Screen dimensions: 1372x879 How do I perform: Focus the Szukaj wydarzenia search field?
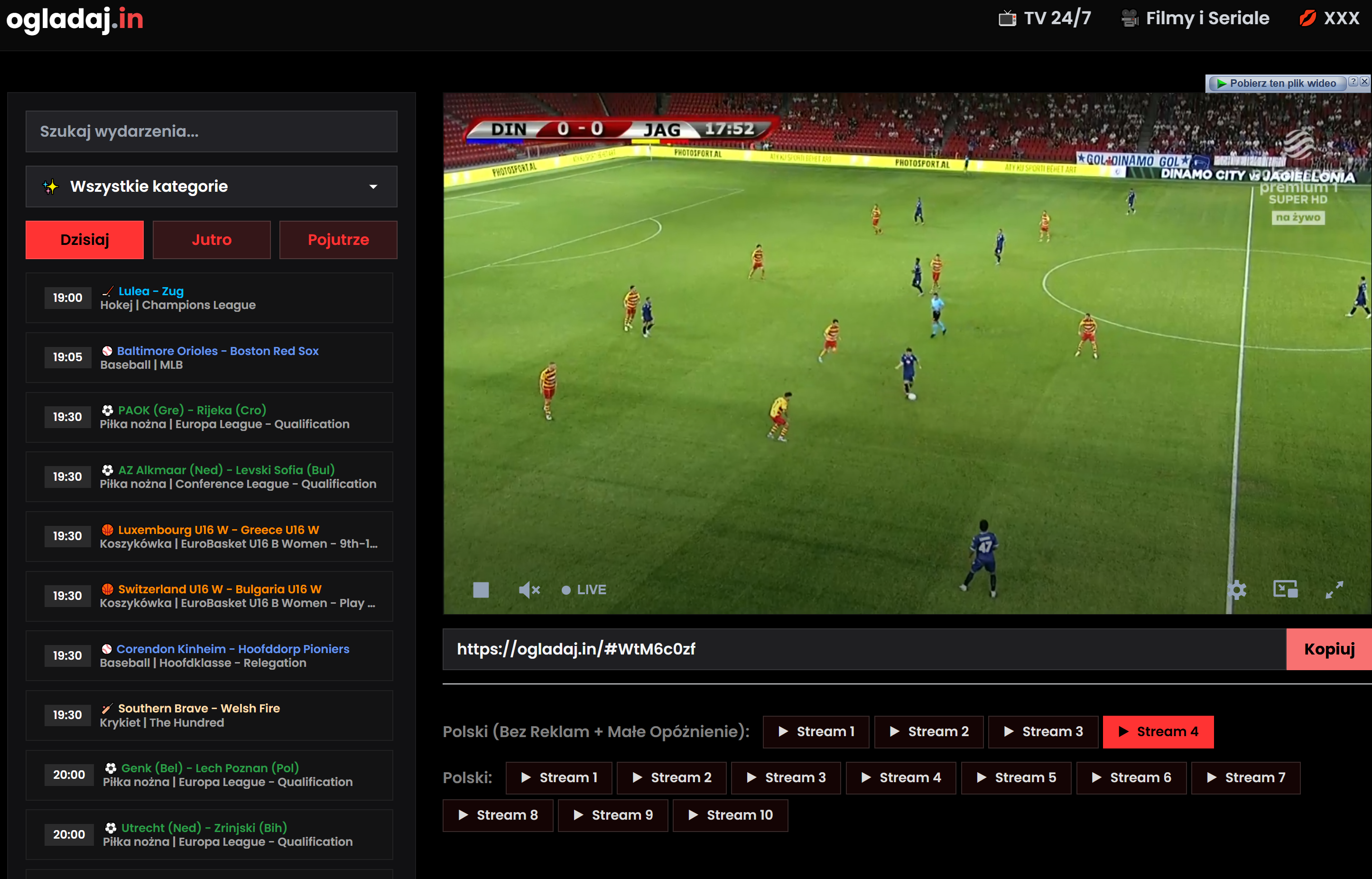pyautogui.click(x=211, y=131)
